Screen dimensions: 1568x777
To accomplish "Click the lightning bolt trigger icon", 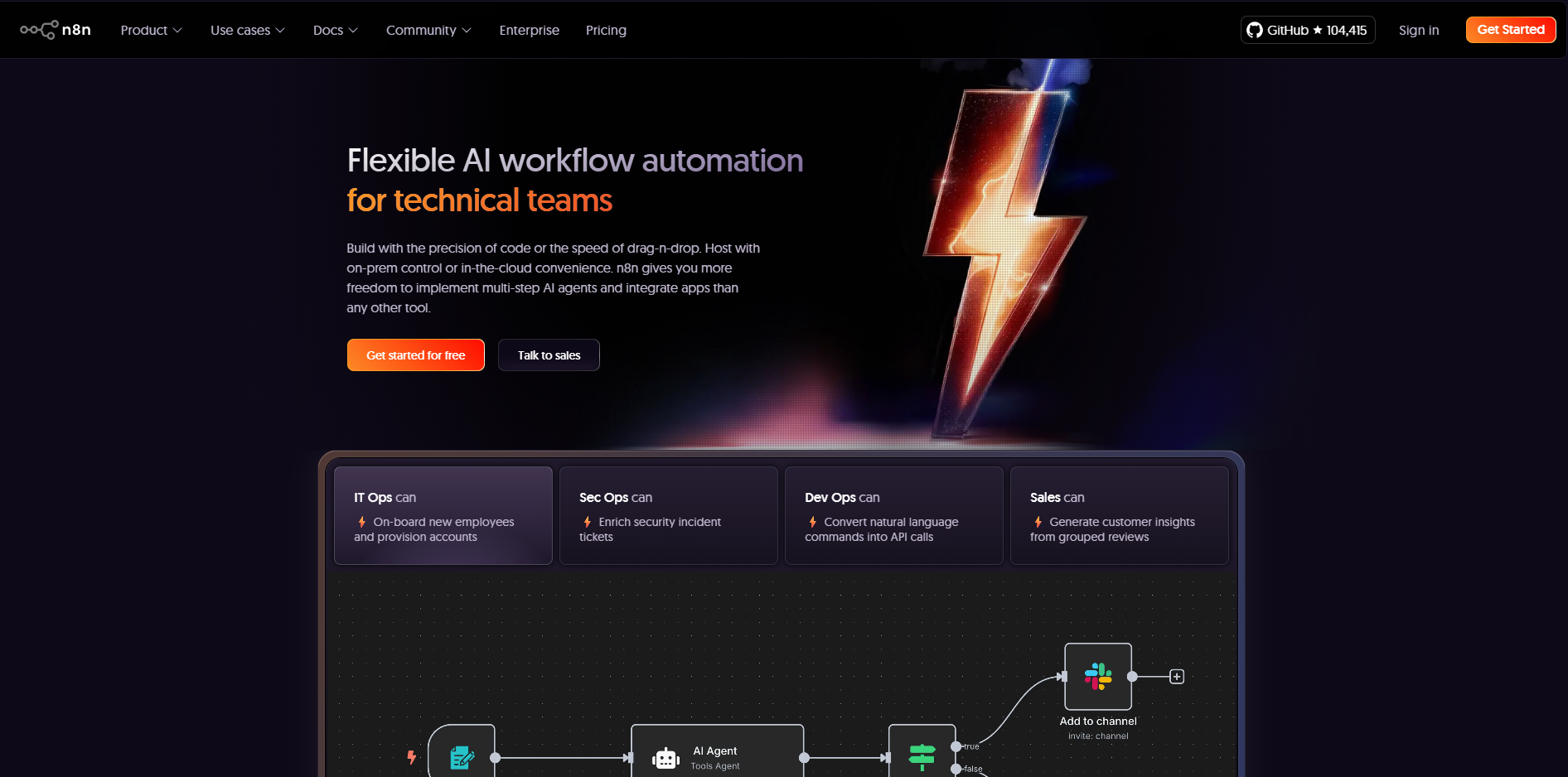I will pyautogui.click(x=411, y=756).
